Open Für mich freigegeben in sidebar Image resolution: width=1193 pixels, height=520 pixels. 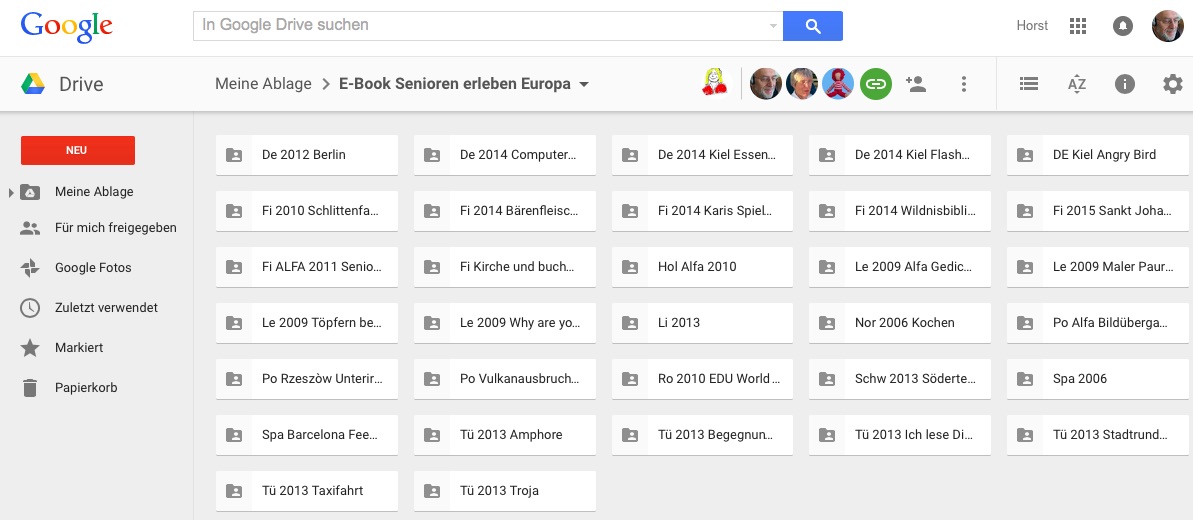click(x=115, y=228)
